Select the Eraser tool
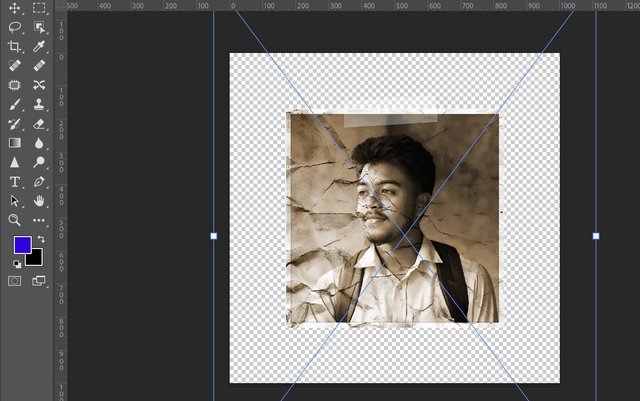The height and width of the screenshot is (401, 640). coord(39,124)
